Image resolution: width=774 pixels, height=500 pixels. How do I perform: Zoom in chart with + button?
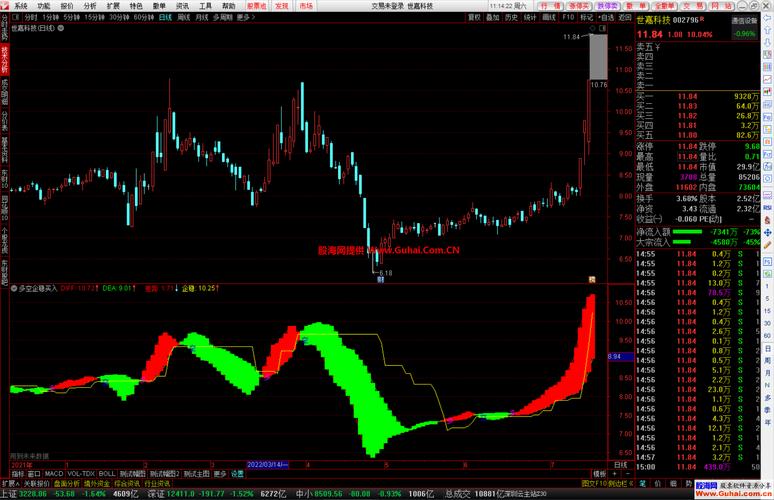click(615, 474)
